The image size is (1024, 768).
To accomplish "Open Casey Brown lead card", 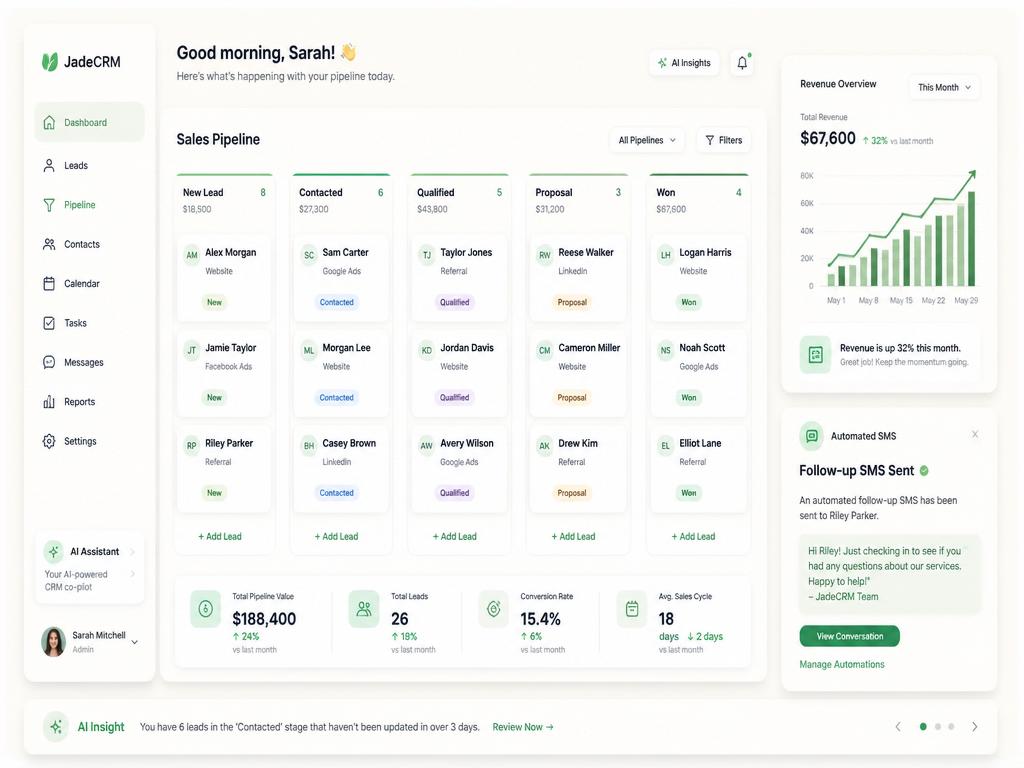I will click(x=341, y=469).
